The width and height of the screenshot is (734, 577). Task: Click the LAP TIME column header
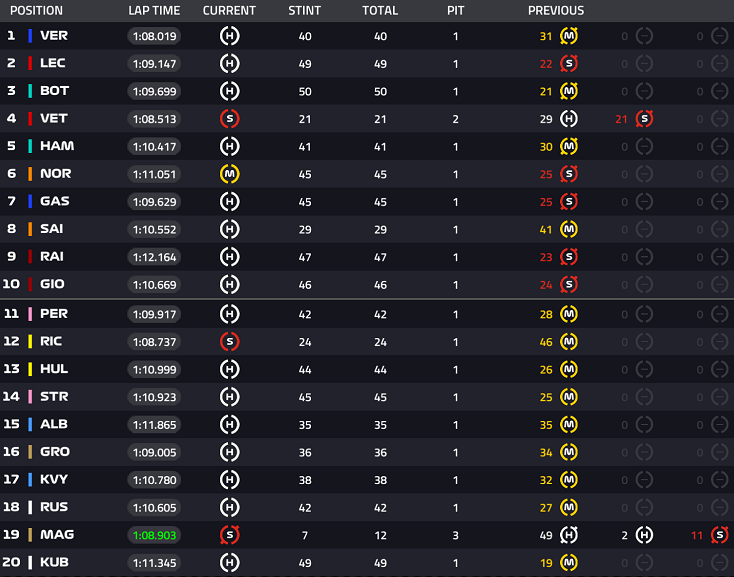click(x=154, y=10)
